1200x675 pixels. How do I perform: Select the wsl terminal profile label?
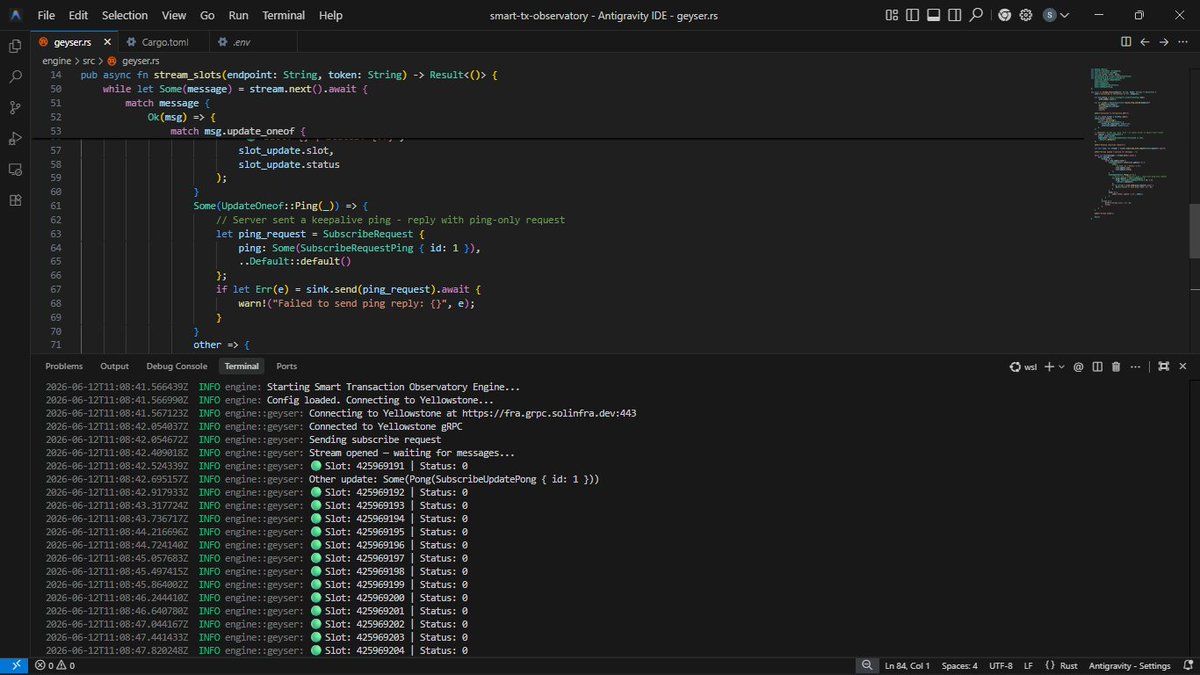click(1023, 367)
